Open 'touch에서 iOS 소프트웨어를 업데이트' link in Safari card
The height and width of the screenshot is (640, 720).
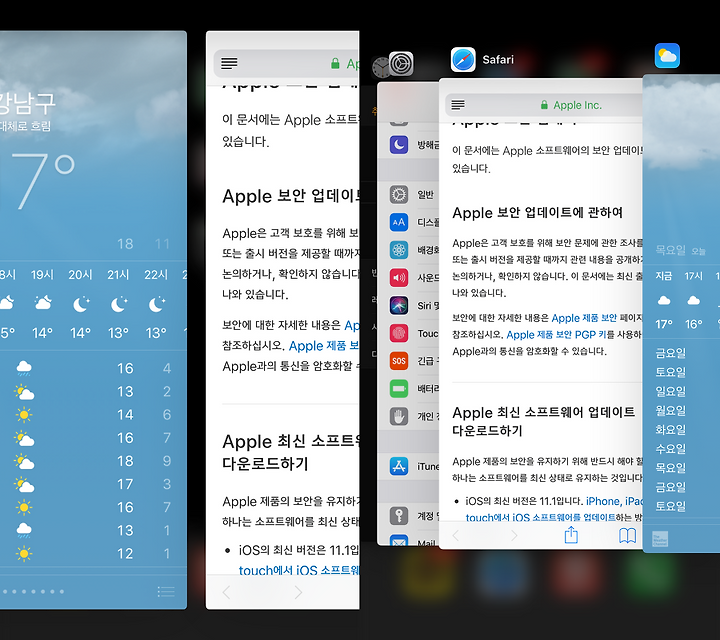[540, 517]
